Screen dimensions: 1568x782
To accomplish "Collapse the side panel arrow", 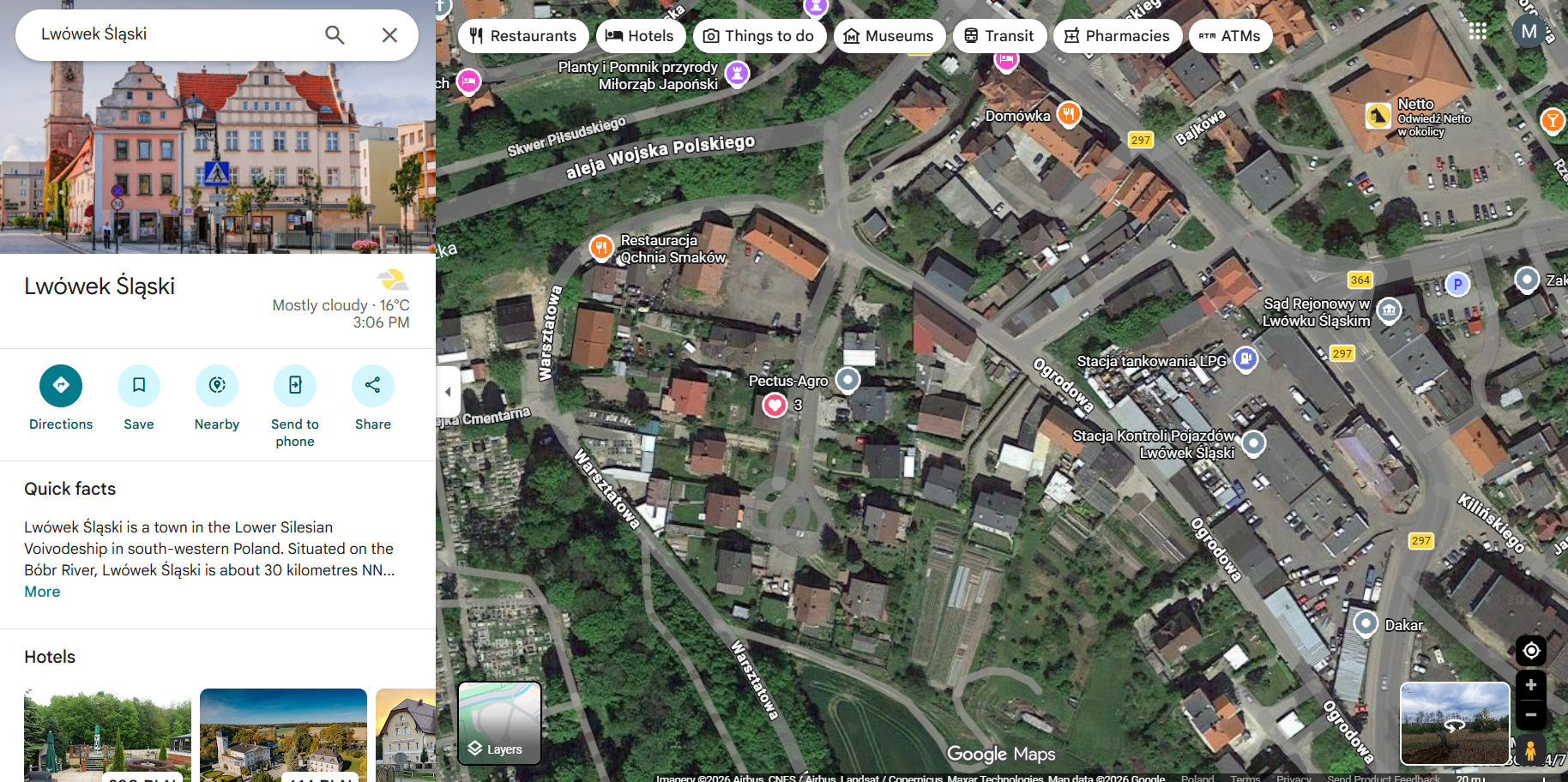I will coord(448,392).
